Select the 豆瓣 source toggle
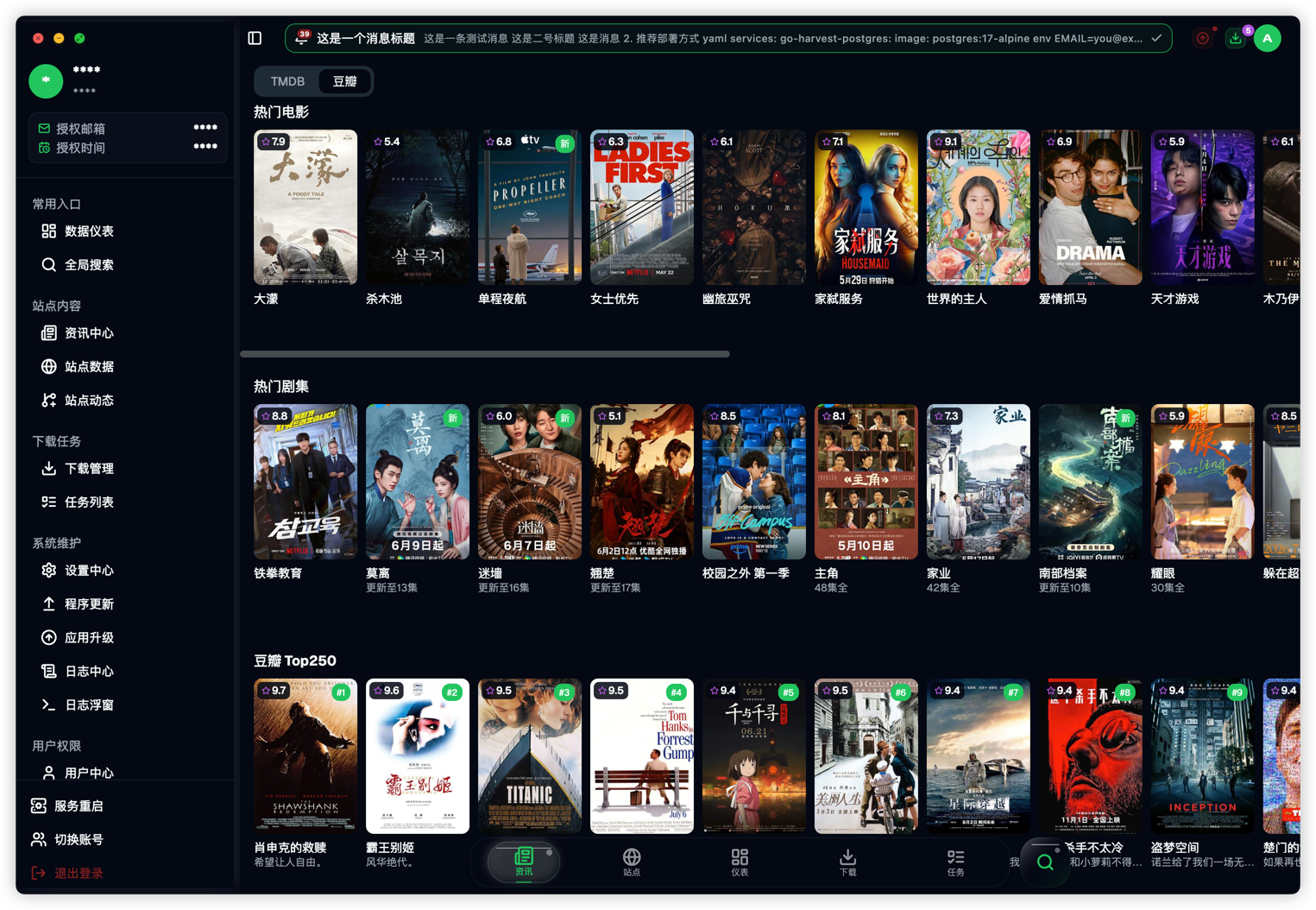Screen dimensions: 1316x910 click(x=345, y=81)
